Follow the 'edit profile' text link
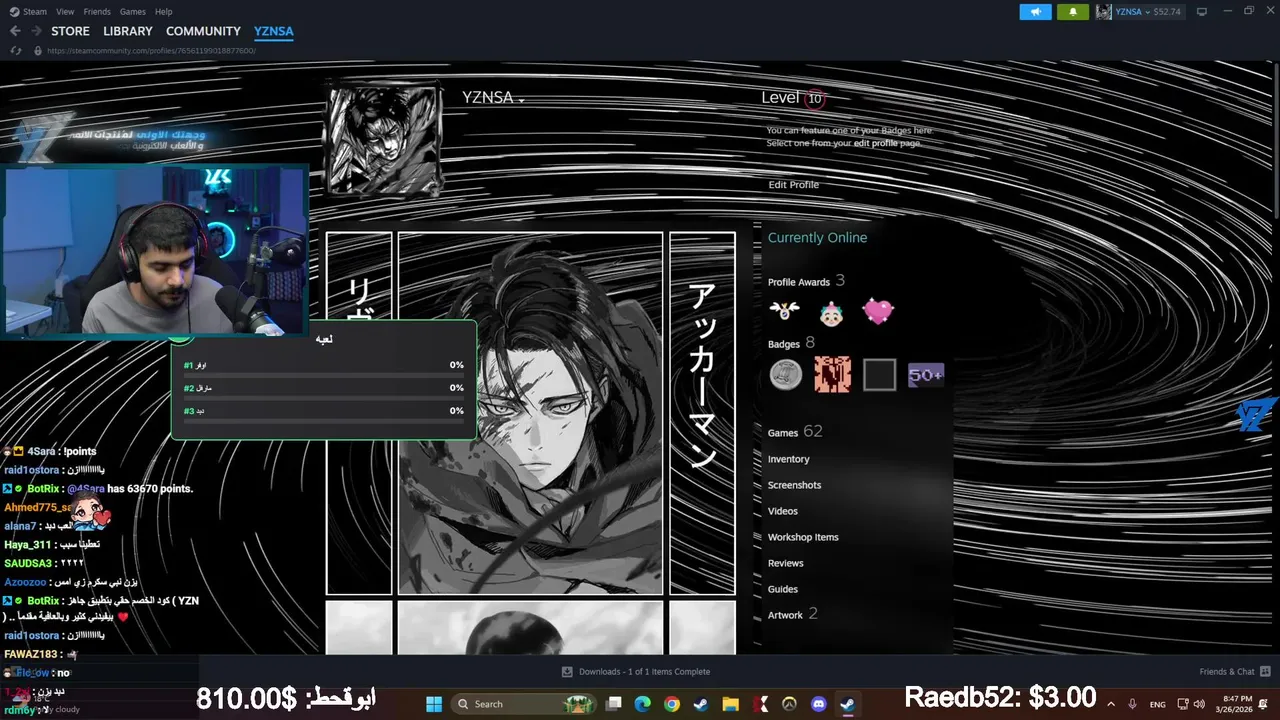This screenshot has height=720, width=1280. tap(875, 143)
